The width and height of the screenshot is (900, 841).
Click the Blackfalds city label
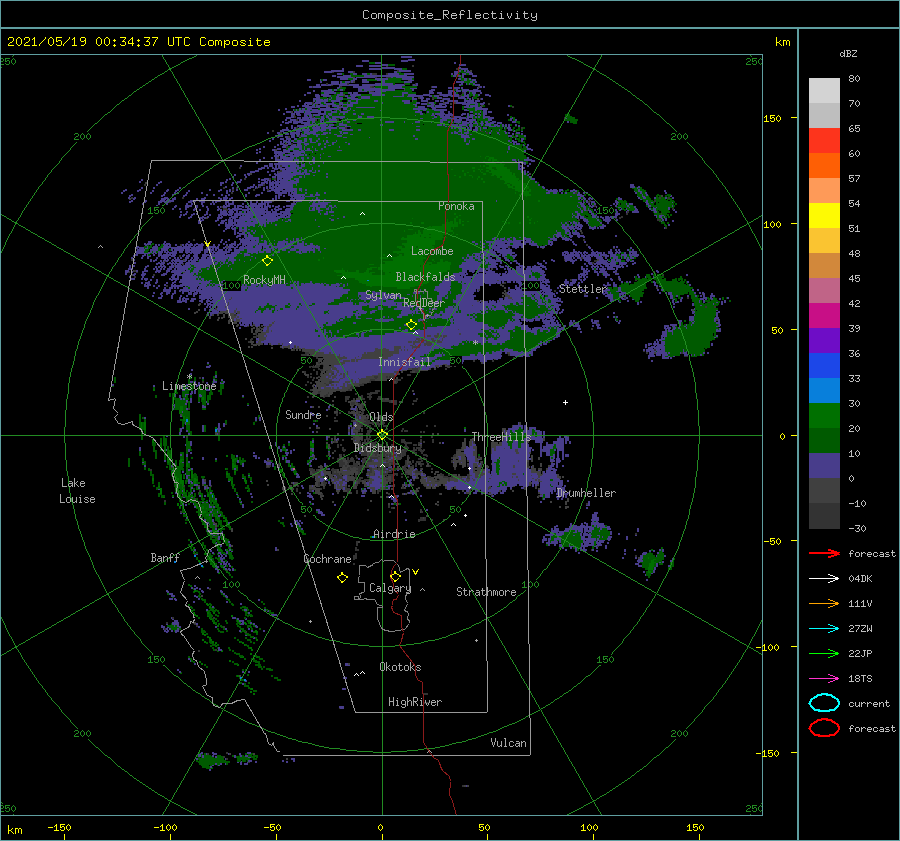click(x=425, y=277)
